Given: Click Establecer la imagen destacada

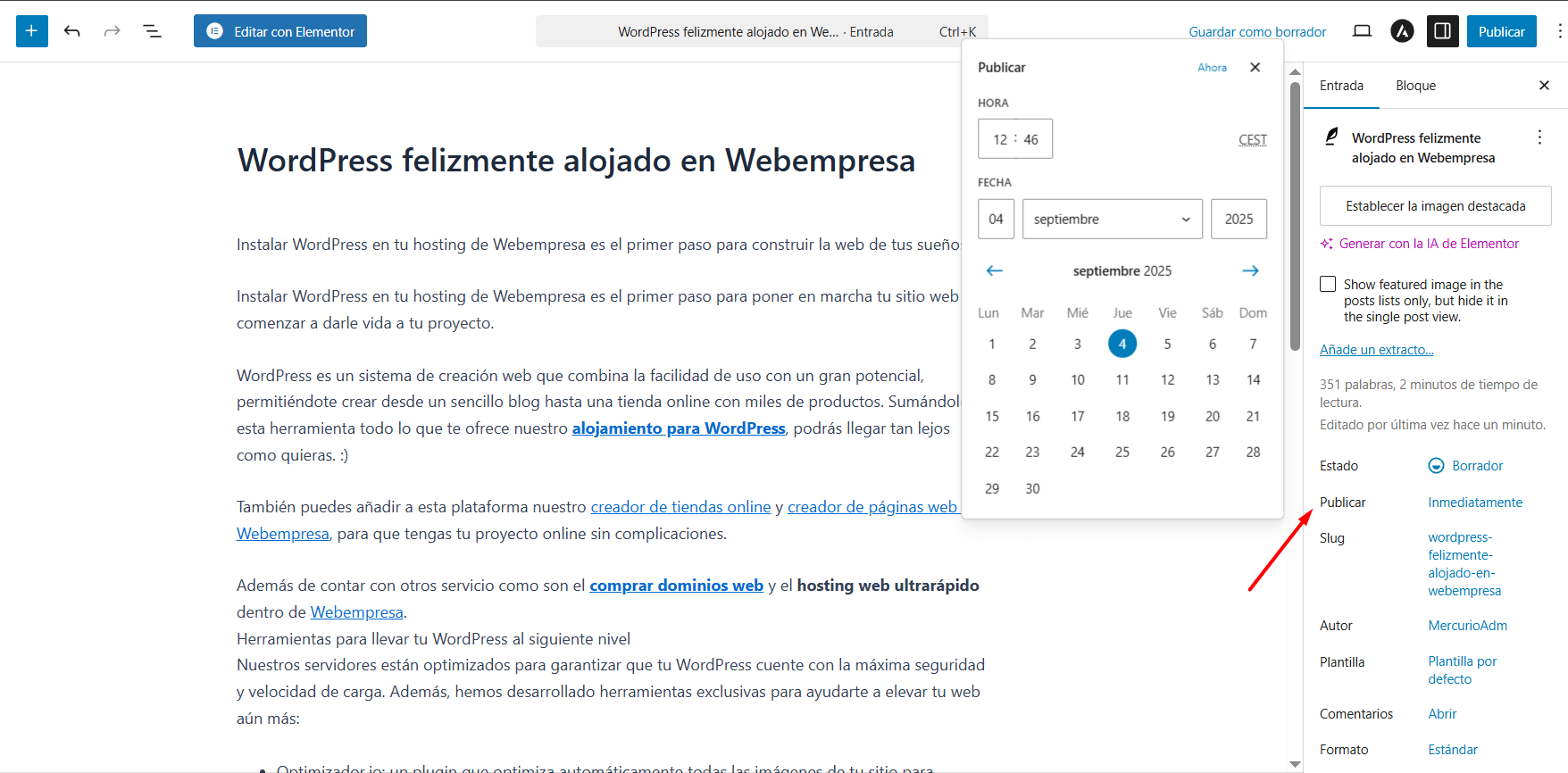Looking at the screenshot, I should (1435, 206).
